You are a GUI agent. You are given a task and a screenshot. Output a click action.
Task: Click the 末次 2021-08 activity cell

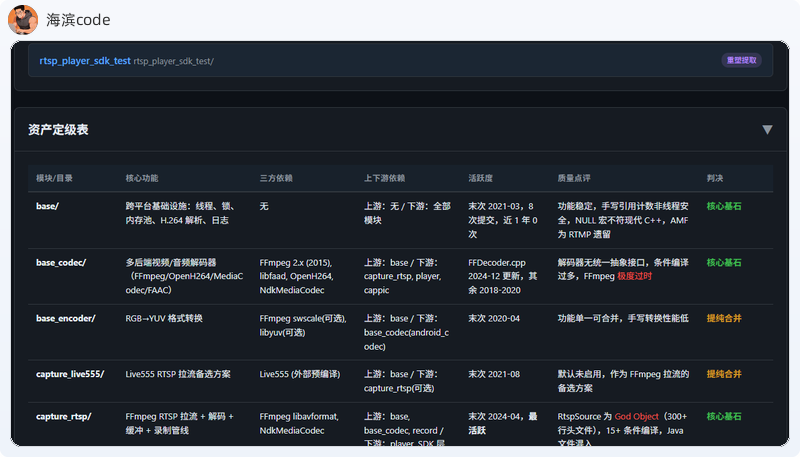coord(494,374)
